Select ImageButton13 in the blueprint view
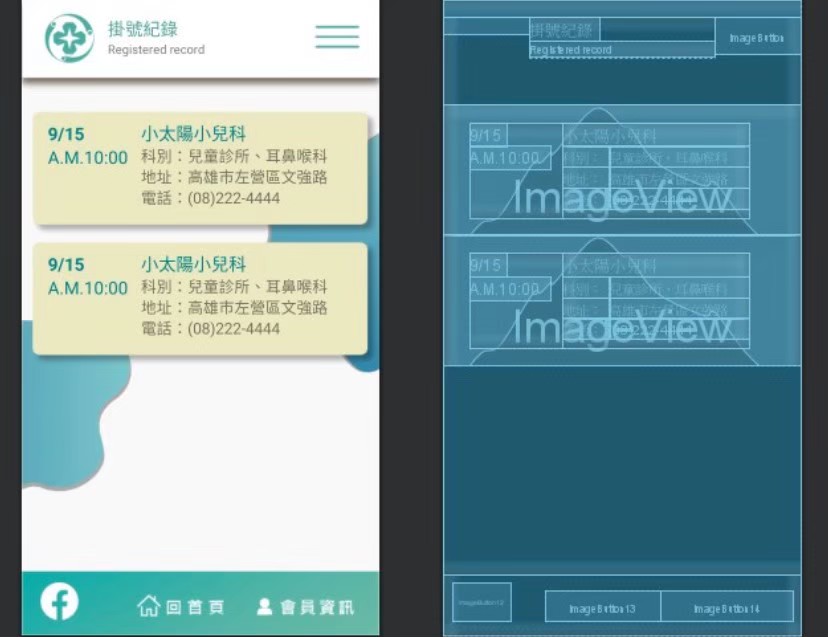 (602, 608)
